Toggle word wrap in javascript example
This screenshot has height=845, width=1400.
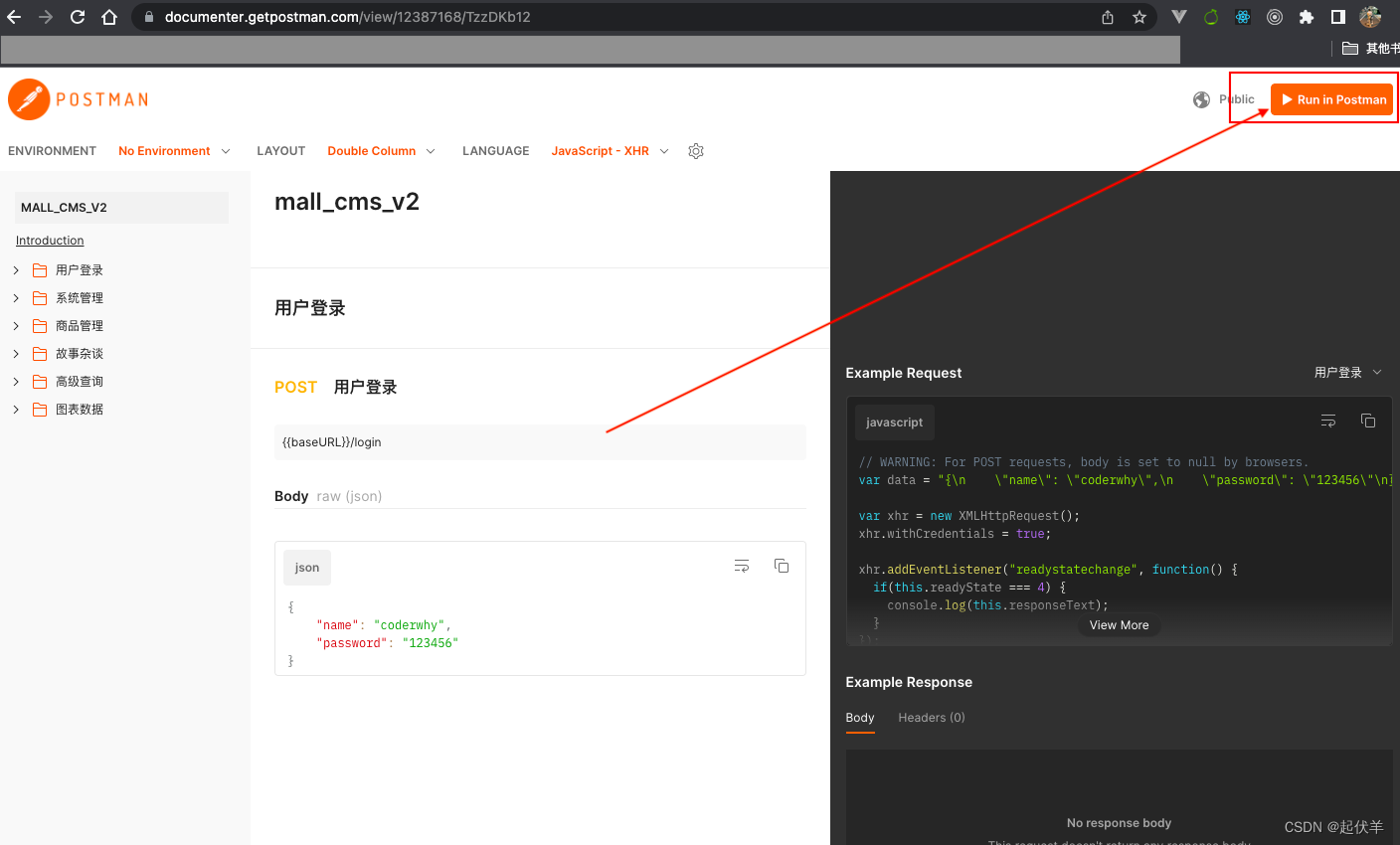tap(1328, 422)
